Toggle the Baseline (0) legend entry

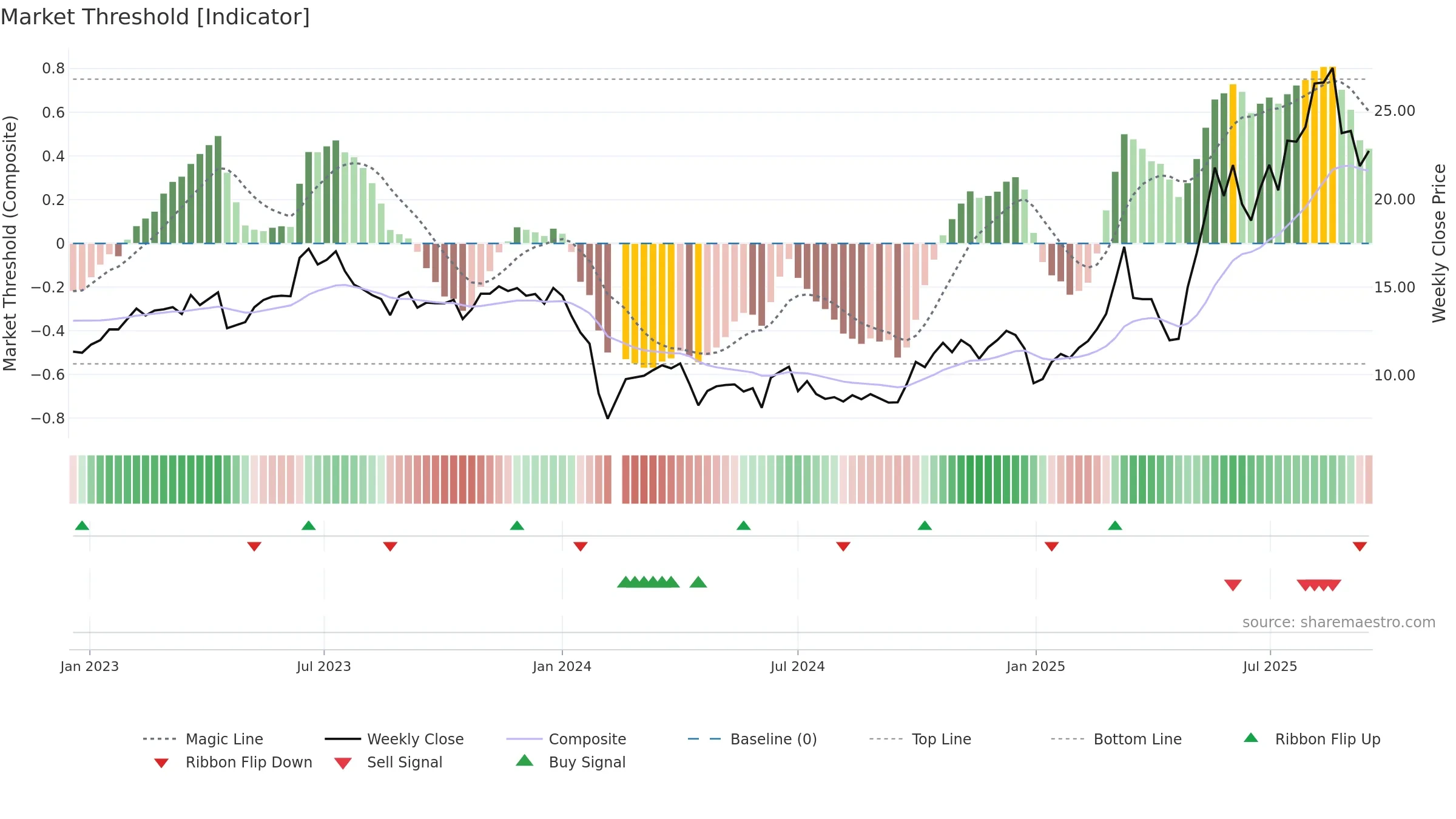tap(752, 739)
